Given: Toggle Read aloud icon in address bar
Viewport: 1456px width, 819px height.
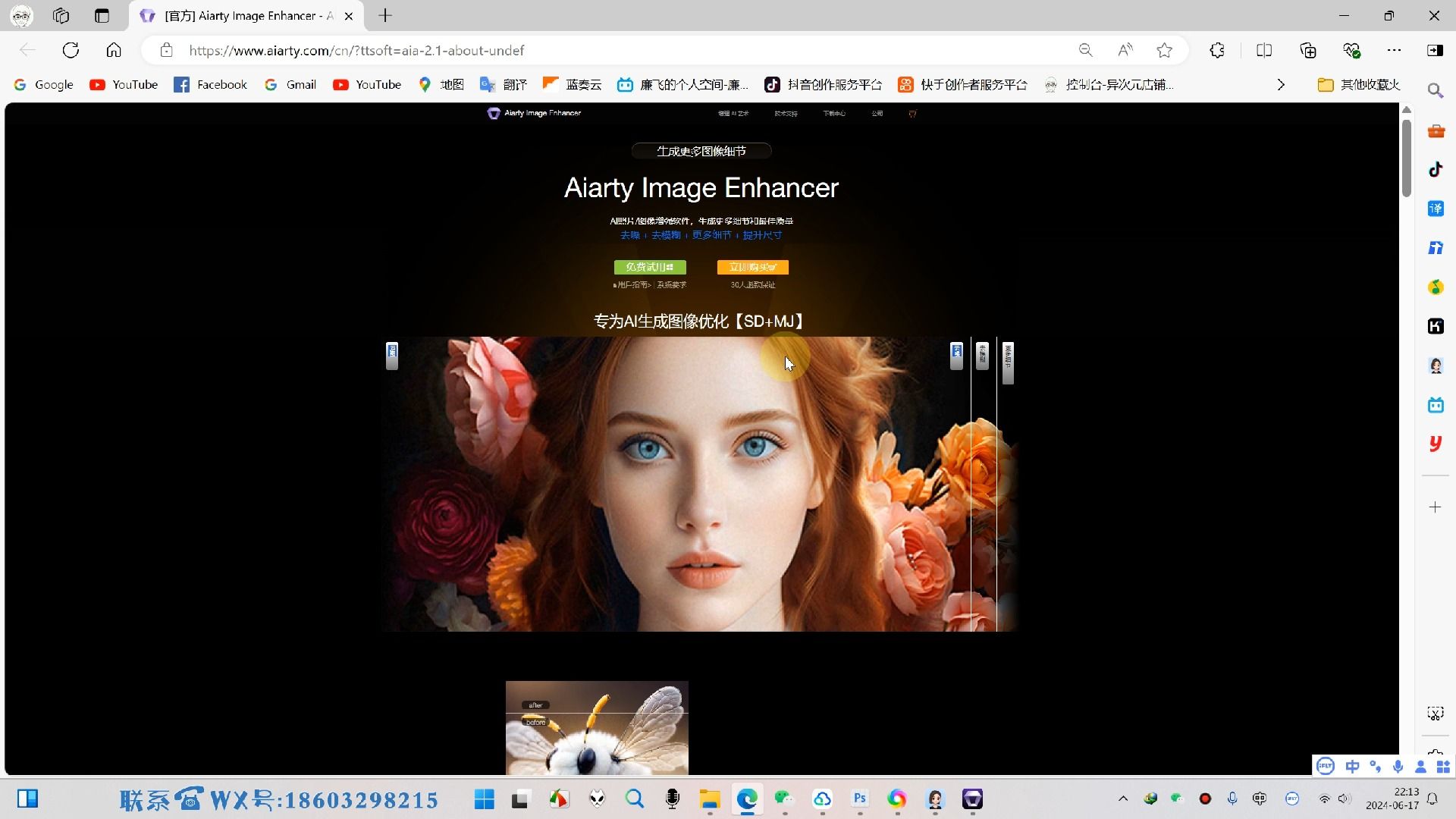Looking at the screenshot, I should point(1125,50).
